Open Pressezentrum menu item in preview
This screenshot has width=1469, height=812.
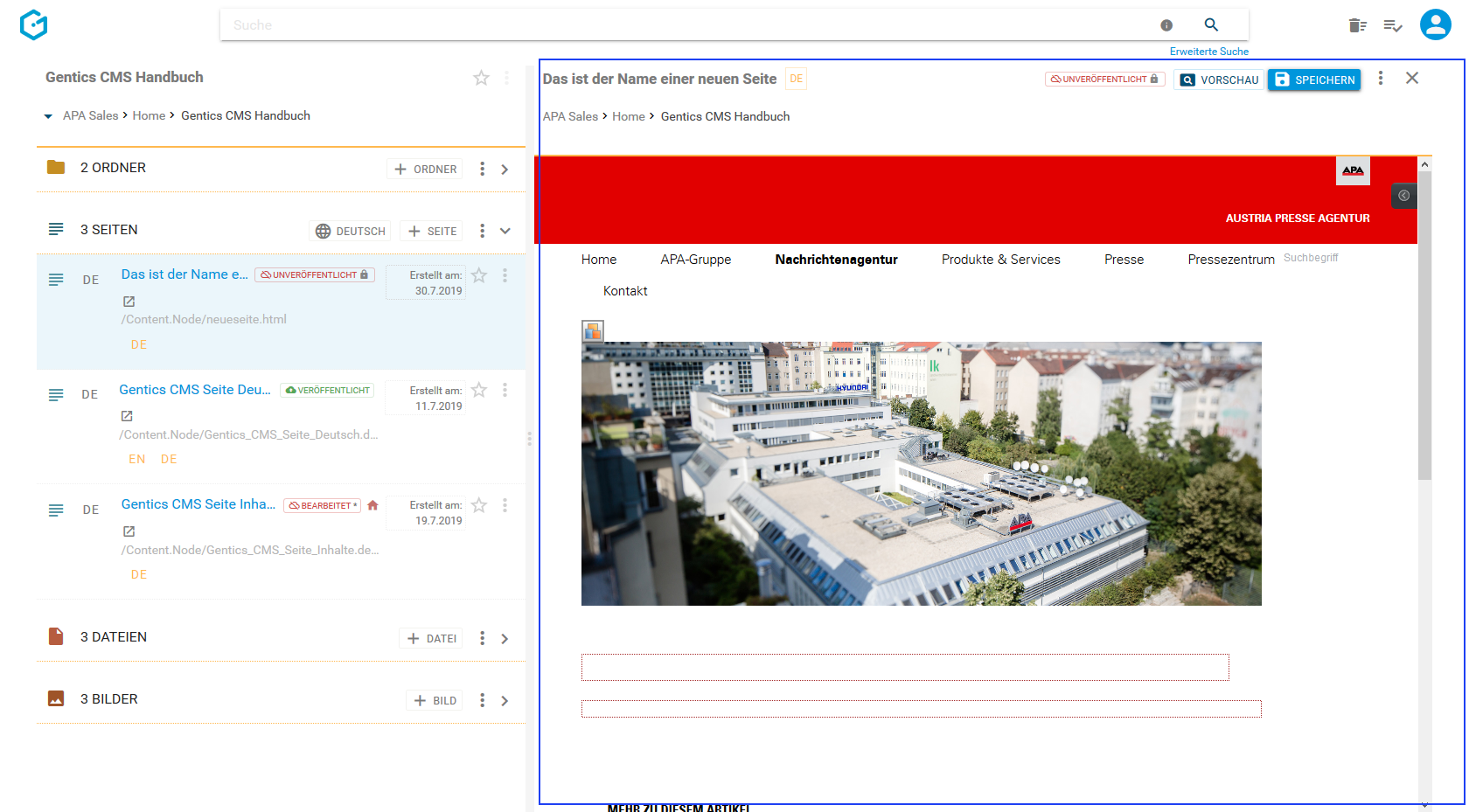tap(1231, 260)
